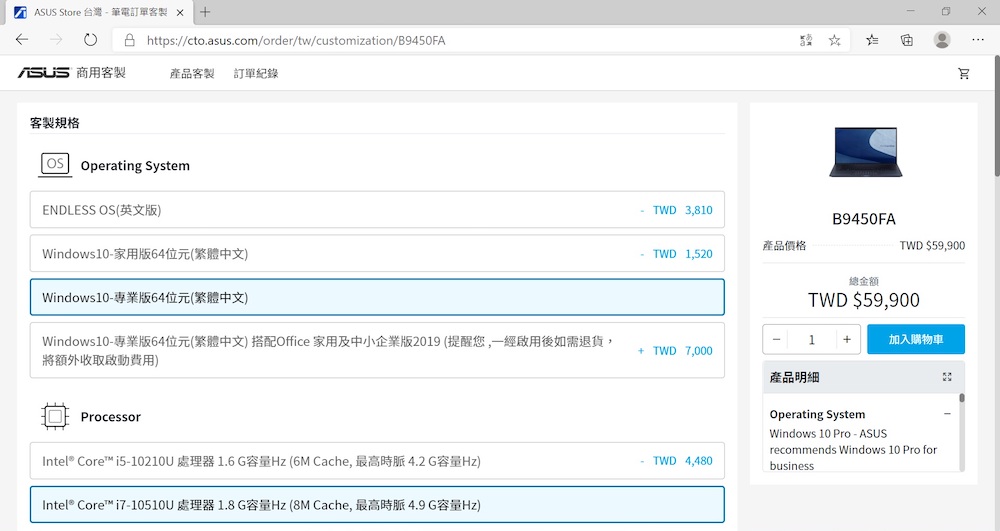Click the browser refresh button
This screenshot has width=1000, height=531.
(90, 40)
